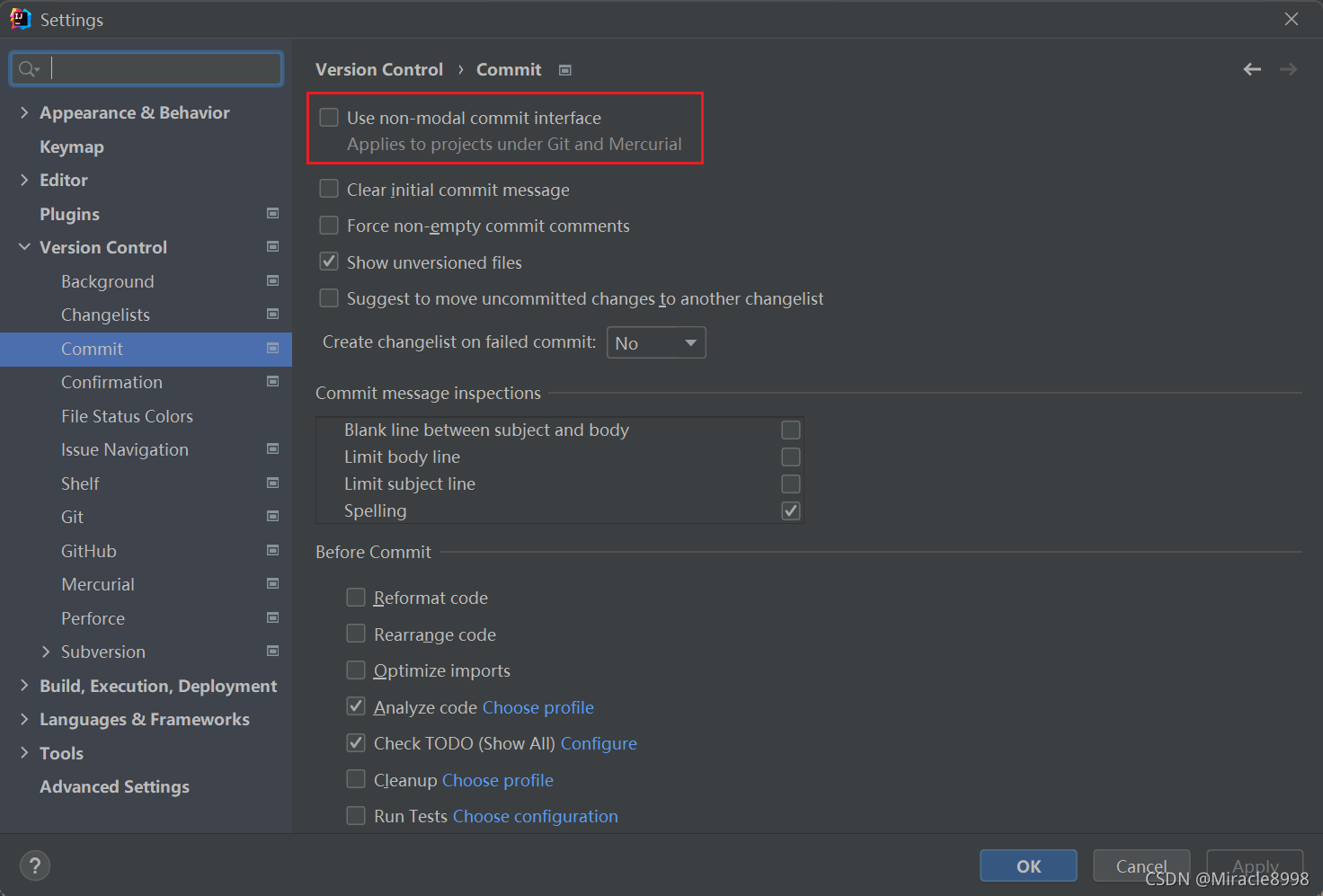Screen dimensions: 1323x896
Task: Click the indicator icon next to Plugins
Action: (272, 213)
